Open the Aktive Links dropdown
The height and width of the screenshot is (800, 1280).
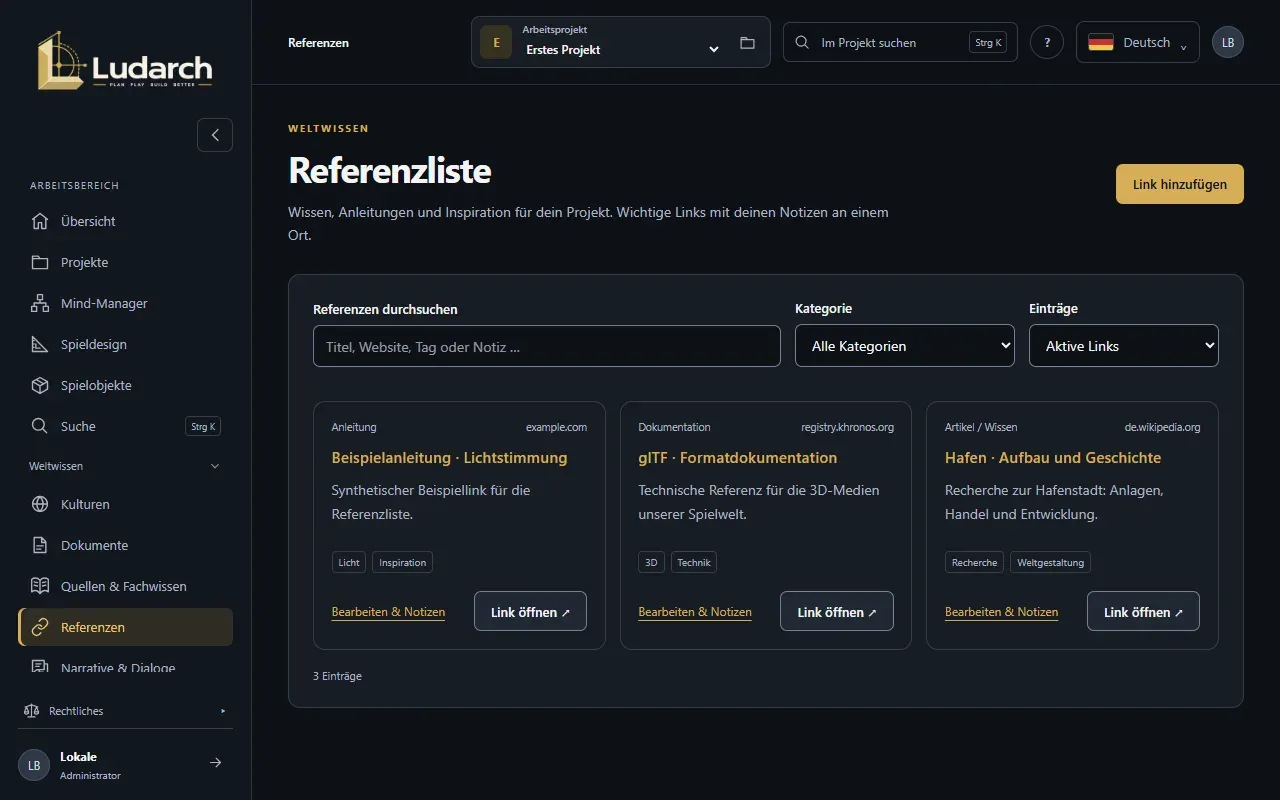point(1124,346)
